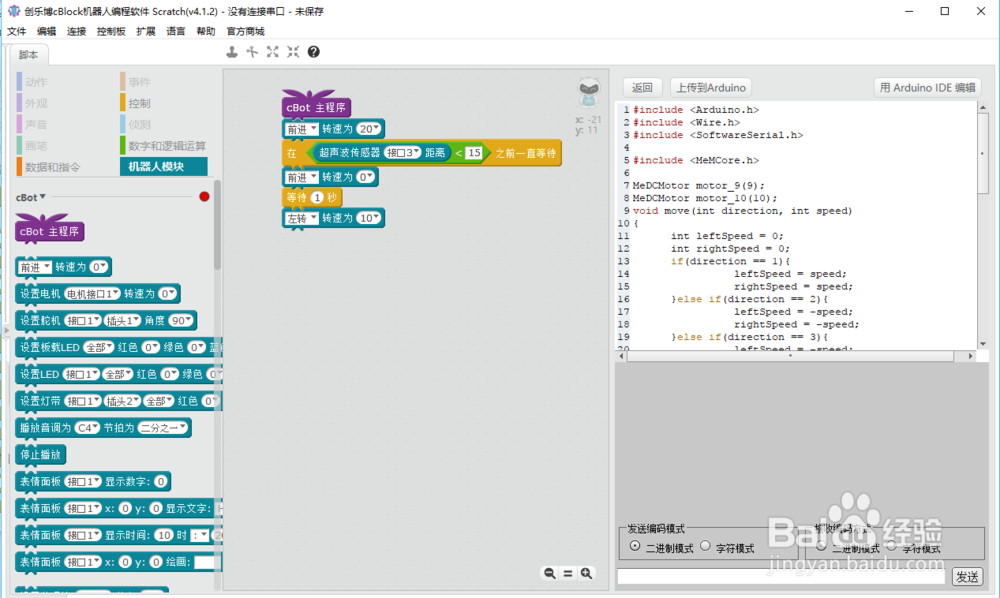1000x598 pixels.
Task: Select the 数字和逻辑运算 block category
Action: click(163, 146)
